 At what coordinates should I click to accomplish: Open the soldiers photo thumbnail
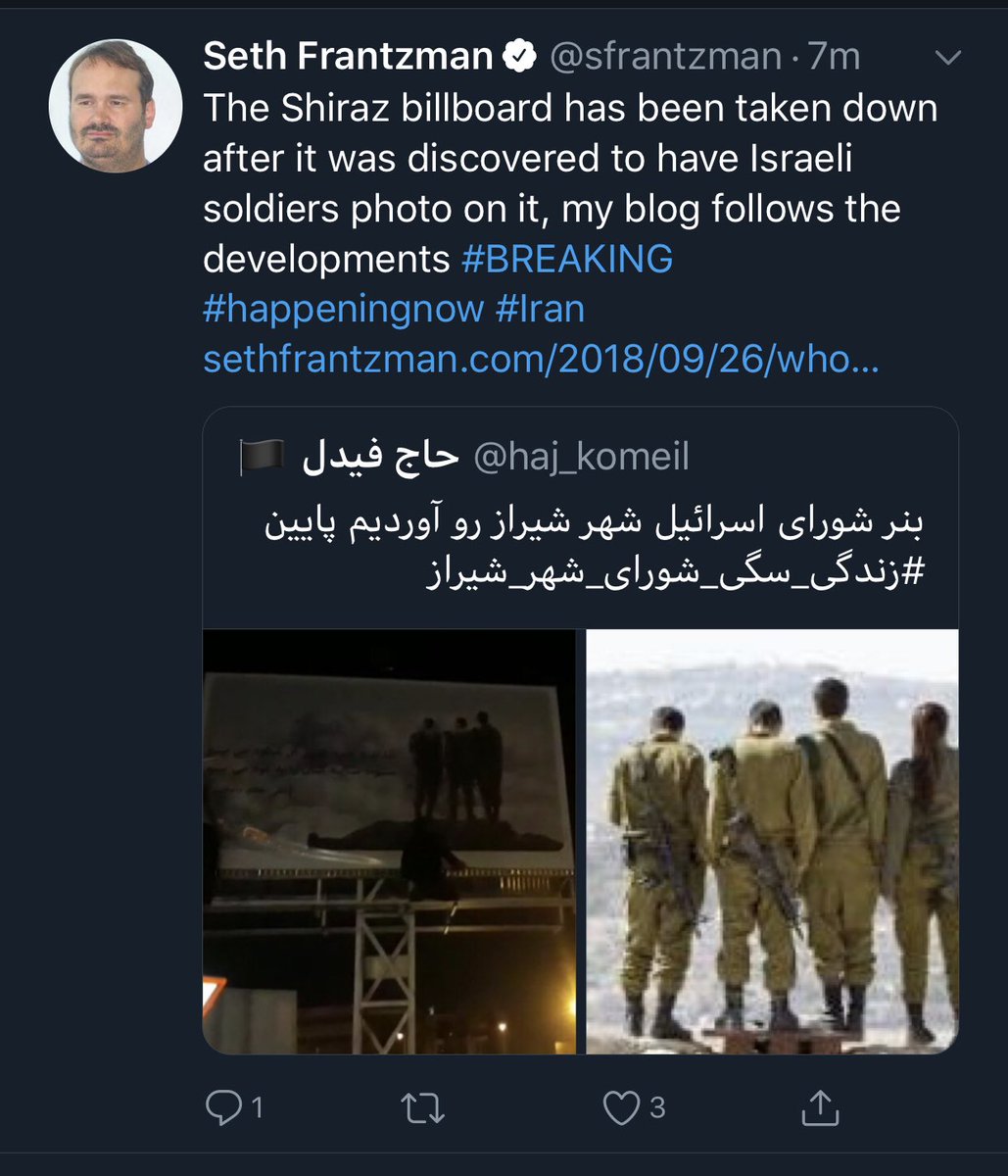[772, 842]
